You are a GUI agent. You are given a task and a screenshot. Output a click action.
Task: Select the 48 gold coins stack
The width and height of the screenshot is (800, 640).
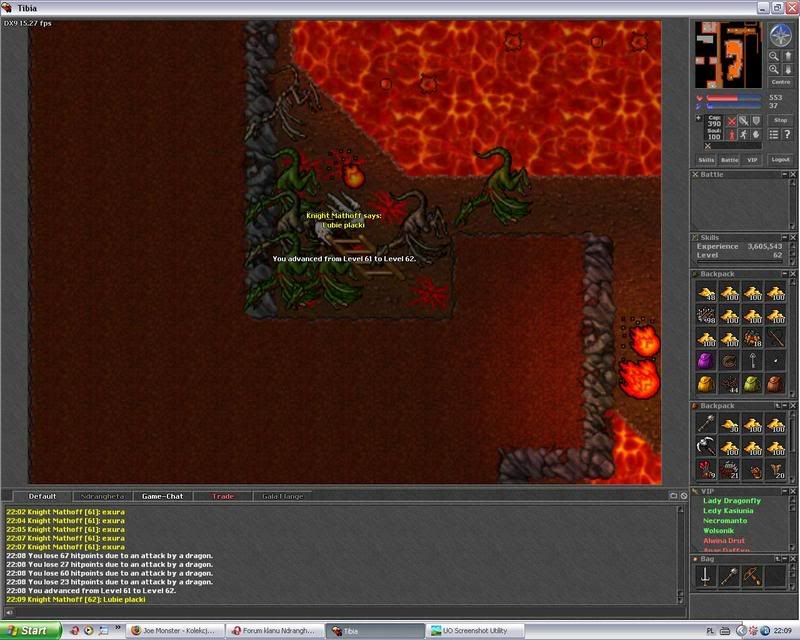coord(707,293)
